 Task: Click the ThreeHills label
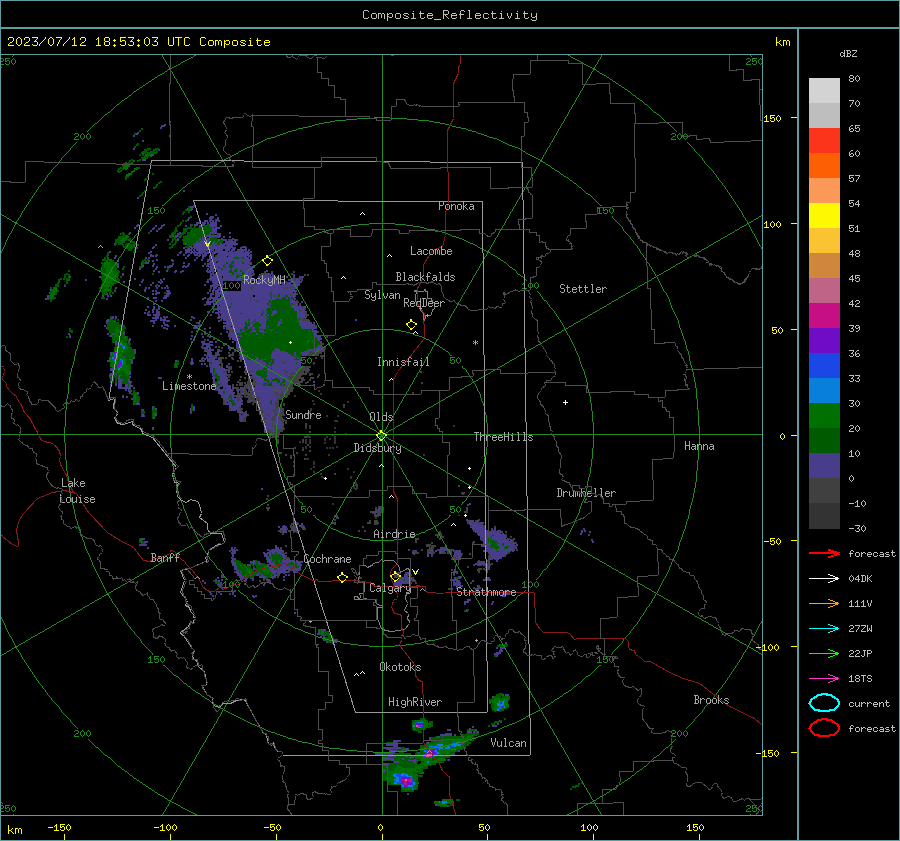click(503, 437)
